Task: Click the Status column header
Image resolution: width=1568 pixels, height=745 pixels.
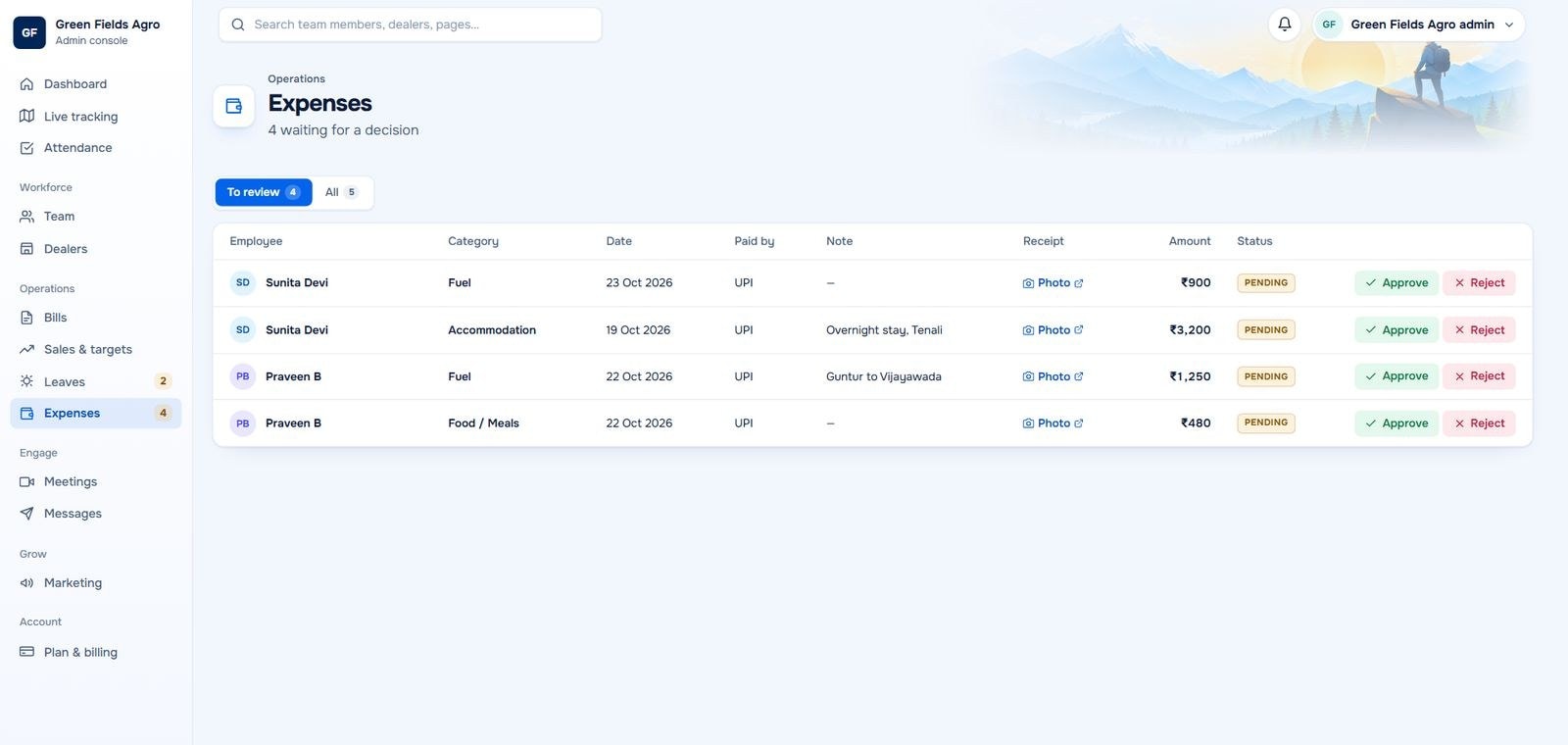Action: pyautogui.click(x=1254, y=241)
